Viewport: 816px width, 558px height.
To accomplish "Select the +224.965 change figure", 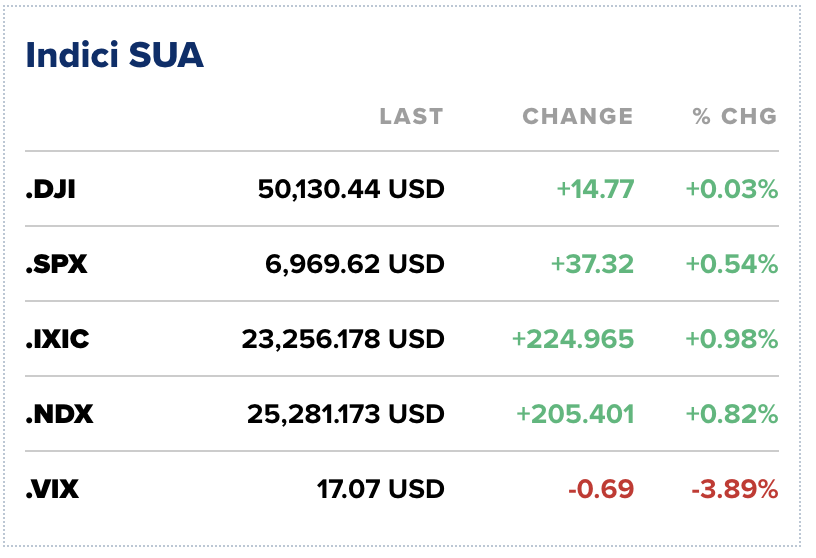I will pyautogui.click(x=572, y=339).
